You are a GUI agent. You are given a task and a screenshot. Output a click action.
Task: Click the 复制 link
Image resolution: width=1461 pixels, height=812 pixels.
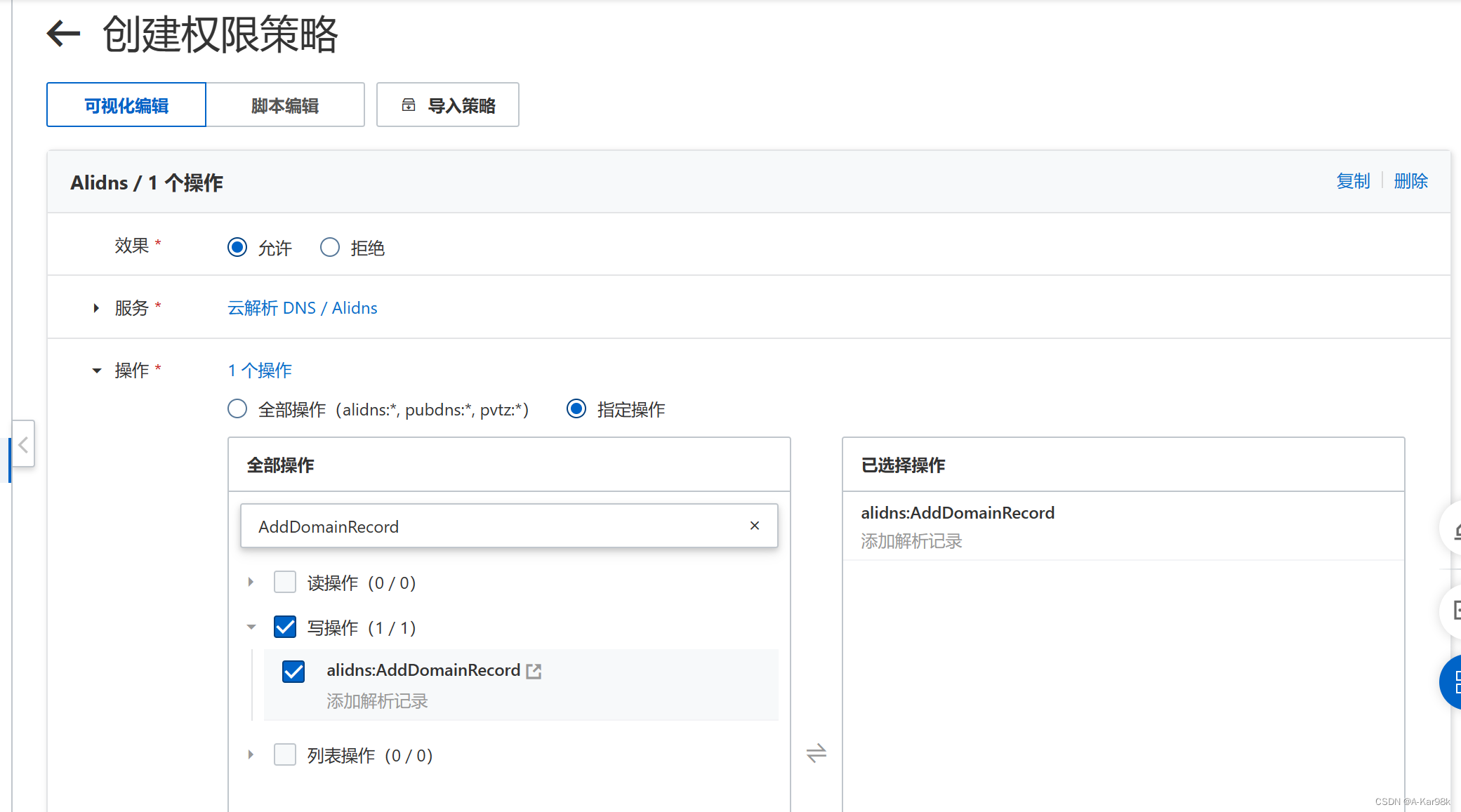click(1353, 181)
